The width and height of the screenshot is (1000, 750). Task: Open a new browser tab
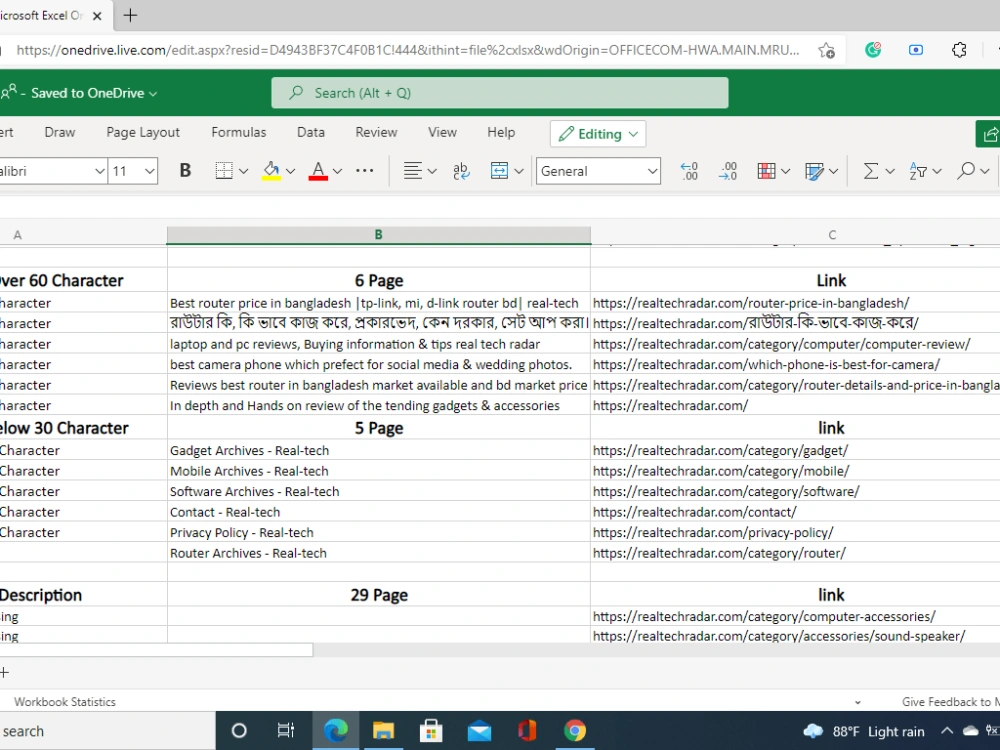tap(130, 15)
